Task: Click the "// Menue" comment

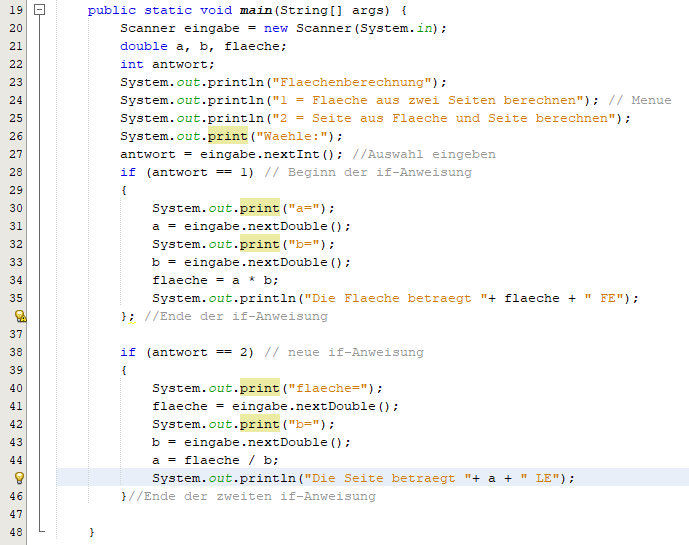Action: pos(640,100)
